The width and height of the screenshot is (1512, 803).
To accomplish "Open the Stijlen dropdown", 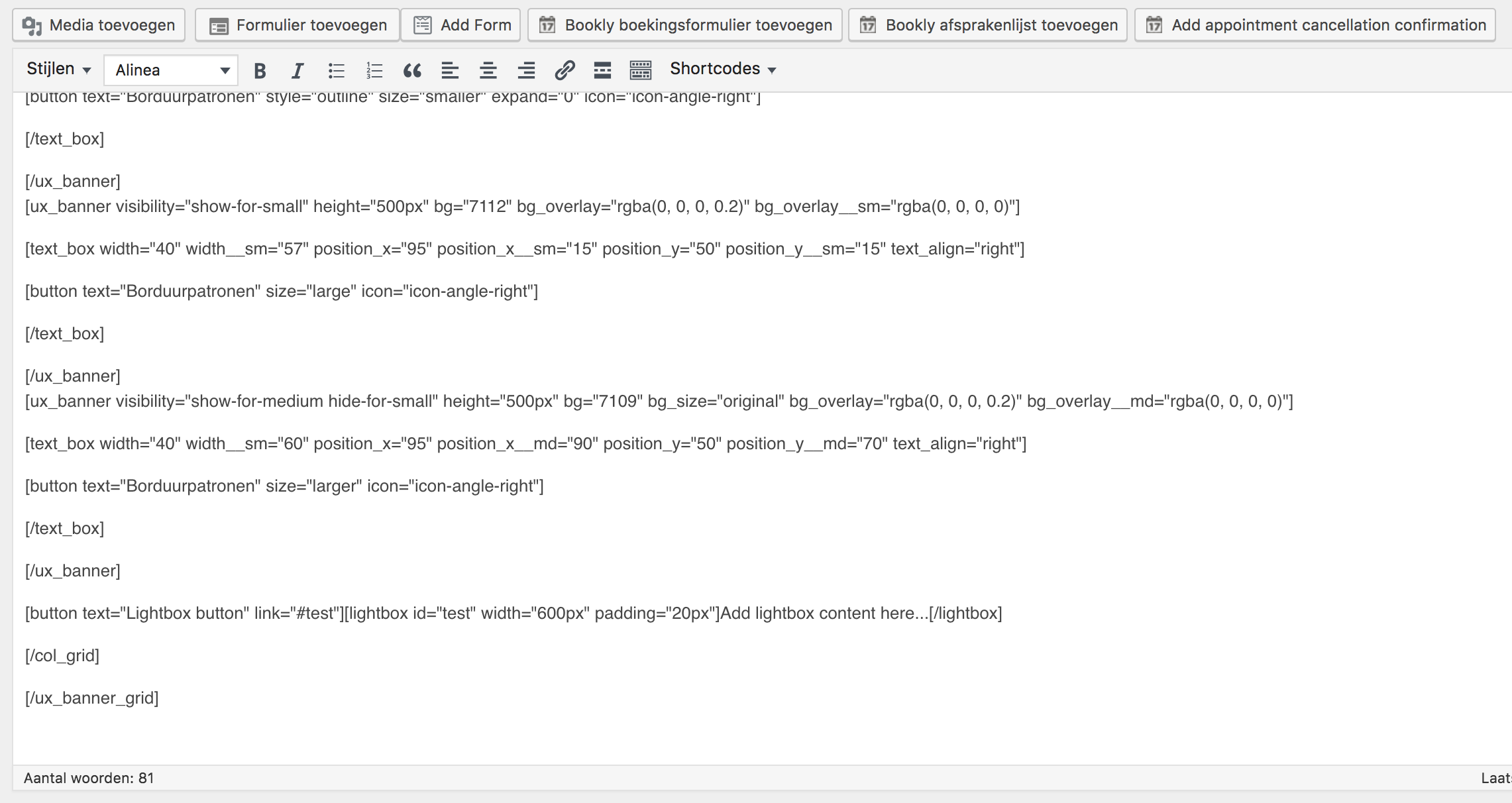I will (x=58, y=69).
